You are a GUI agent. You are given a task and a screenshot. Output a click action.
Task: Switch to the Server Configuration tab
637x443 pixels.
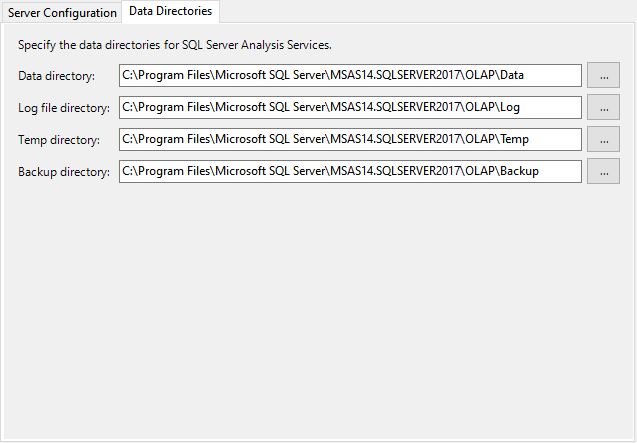pos(62,12)
